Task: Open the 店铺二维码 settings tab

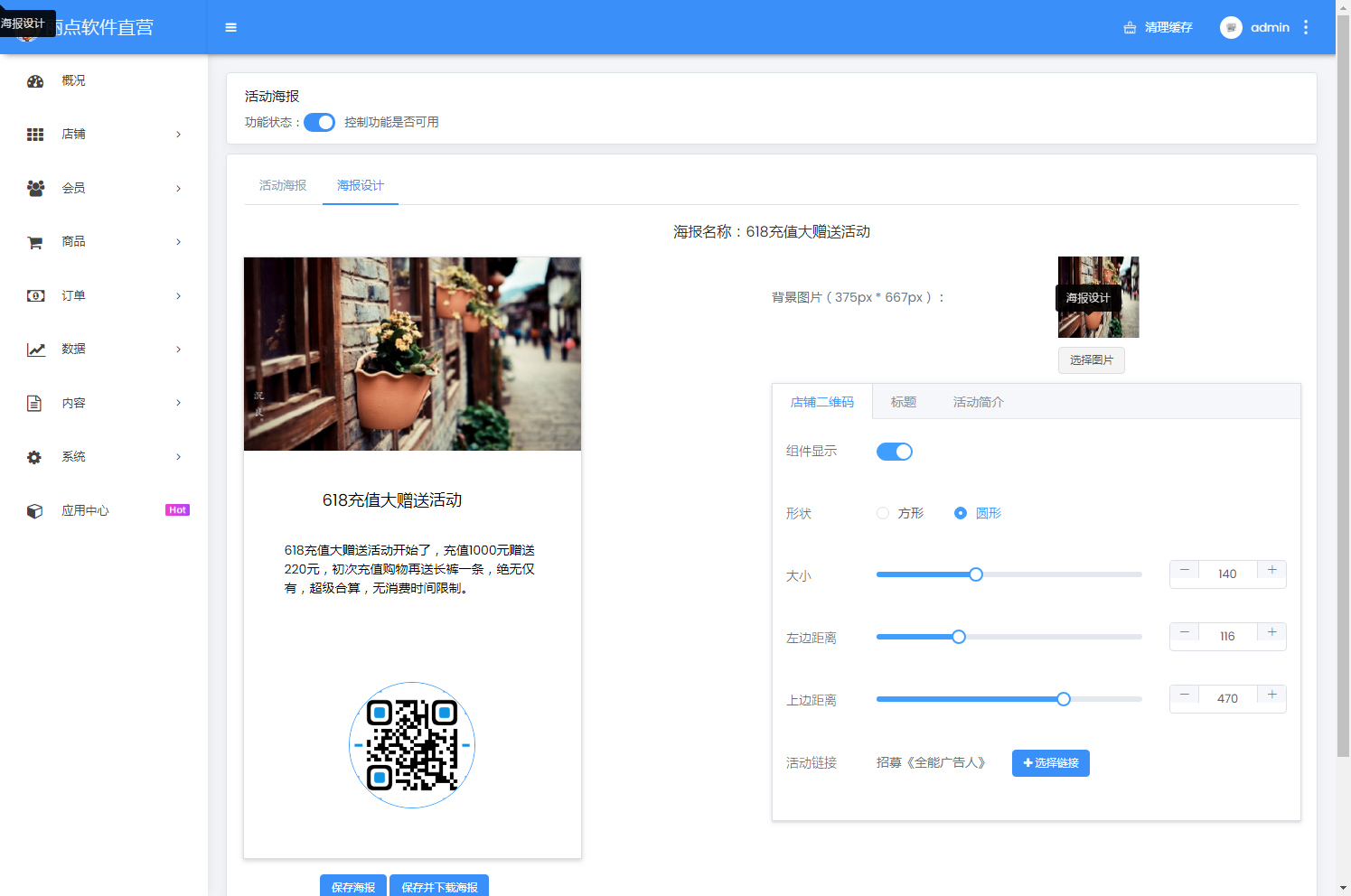Action: click(822, 402)
